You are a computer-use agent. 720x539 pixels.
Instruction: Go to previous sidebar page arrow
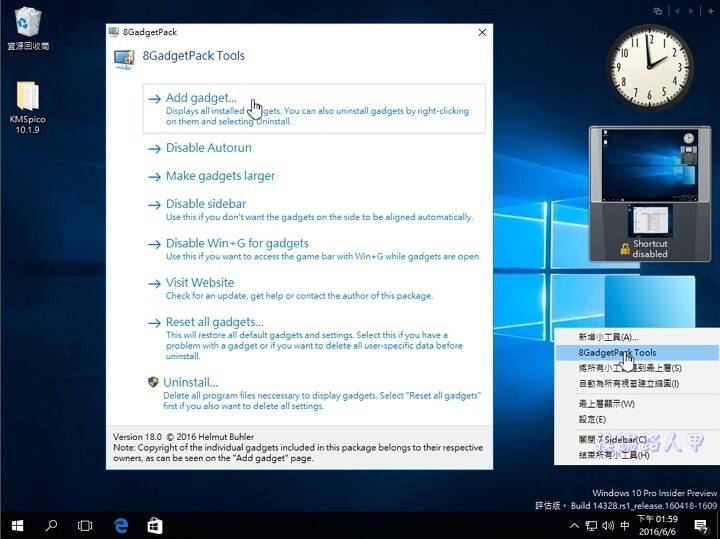[677, 11]
